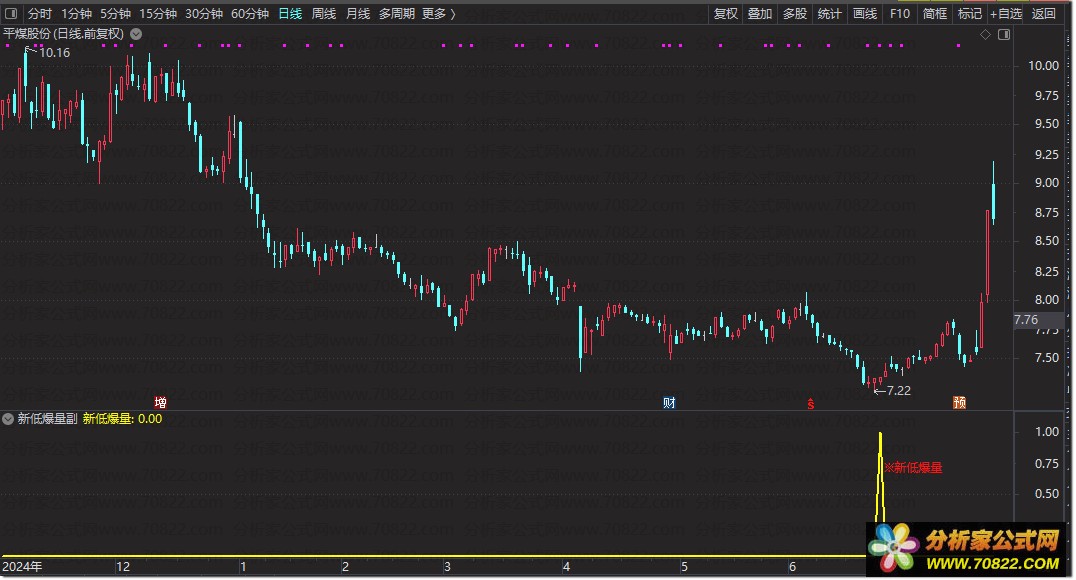Select the 1分钟 period tab

point(76,14)
